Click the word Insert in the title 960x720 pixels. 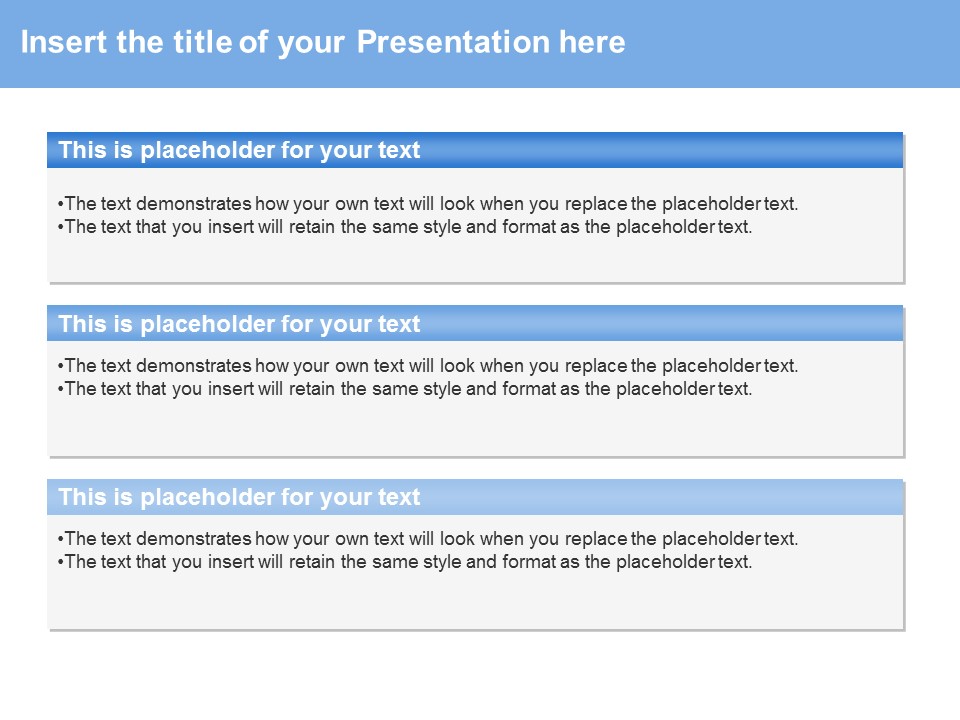tap(64, 42)
